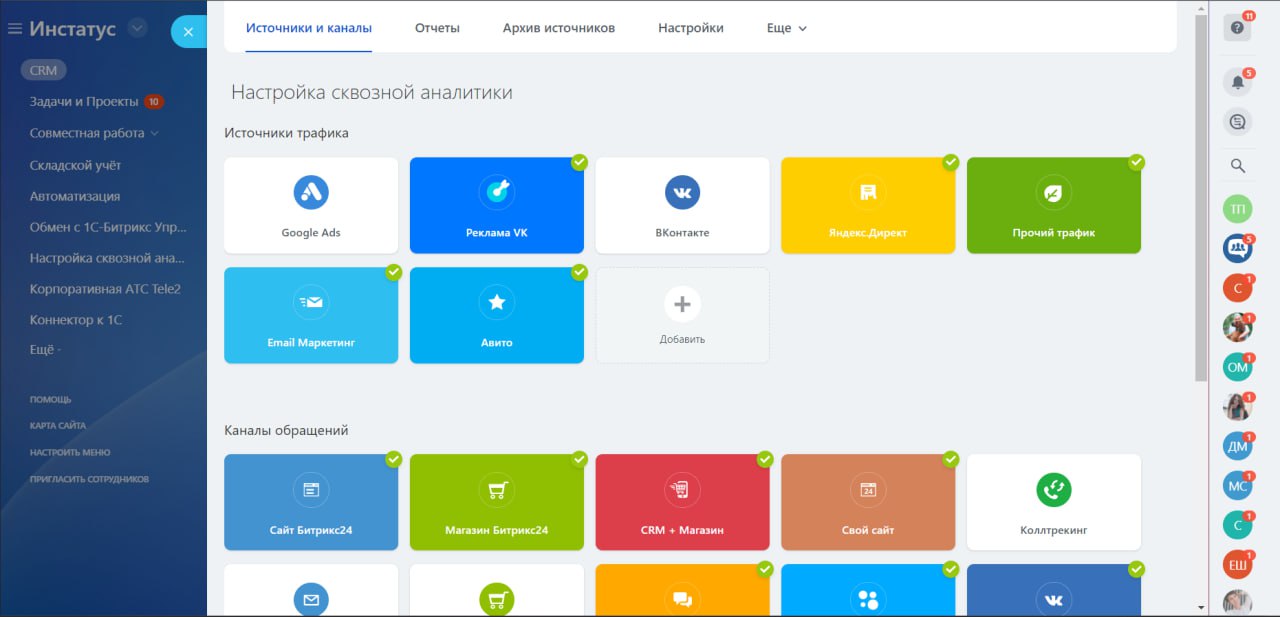This screenshot has width=1280, height=617.
Task: Open the ТП contact avatar
Action: 1238,209
